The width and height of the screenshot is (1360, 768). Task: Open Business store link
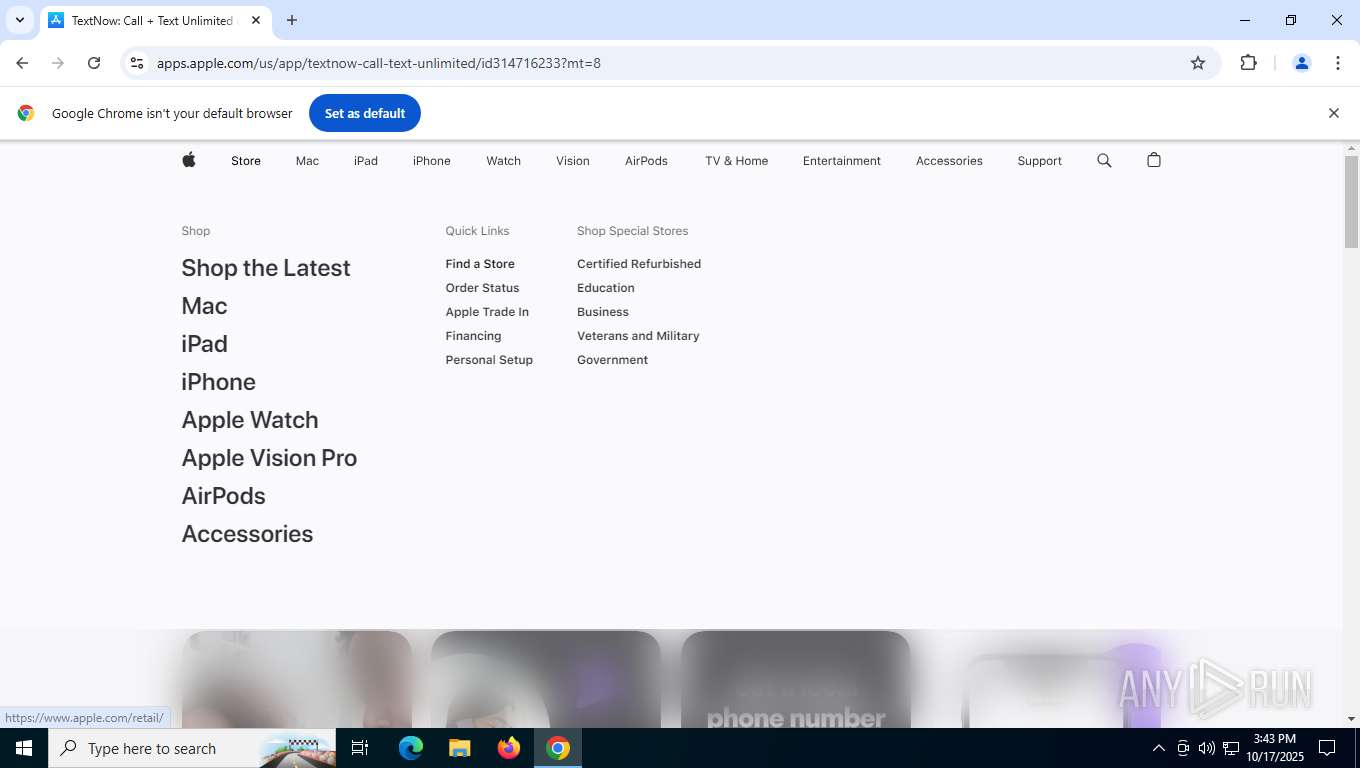[x=603, y=312]
